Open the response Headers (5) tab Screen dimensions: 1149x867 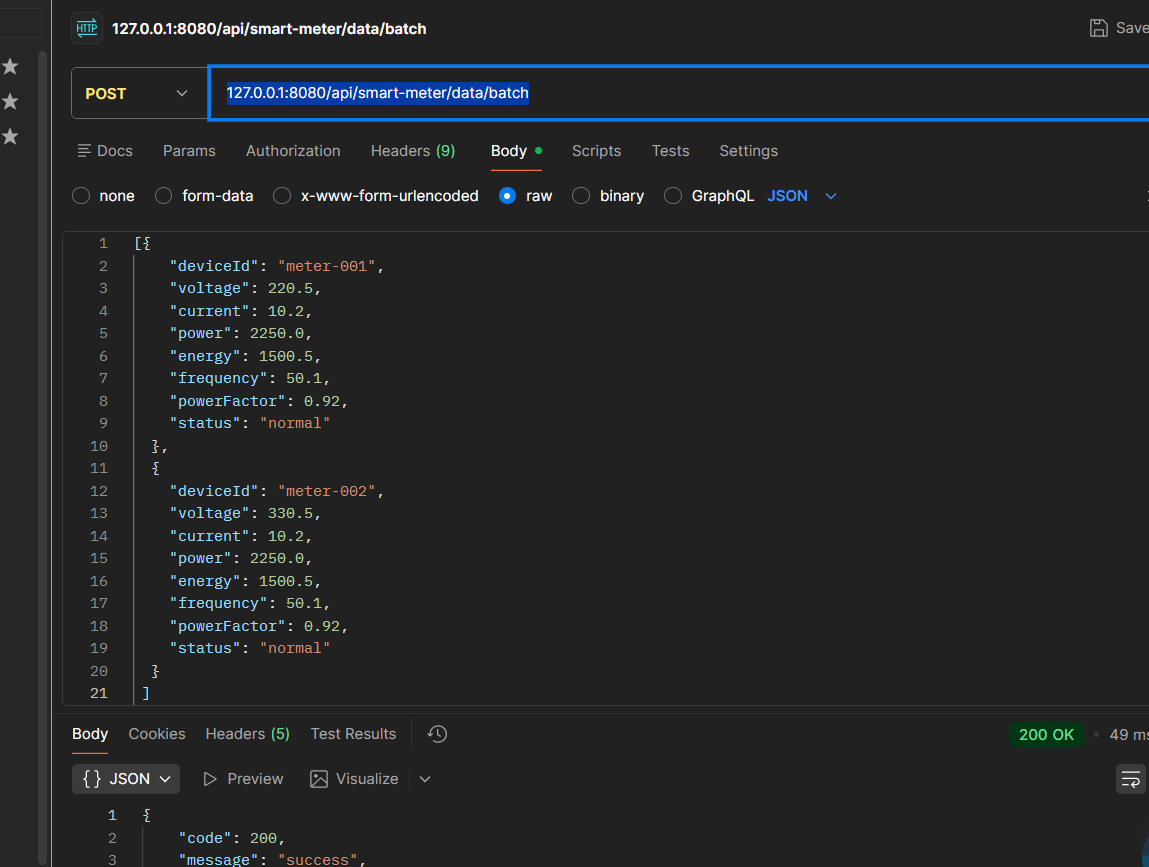[248, 734]
